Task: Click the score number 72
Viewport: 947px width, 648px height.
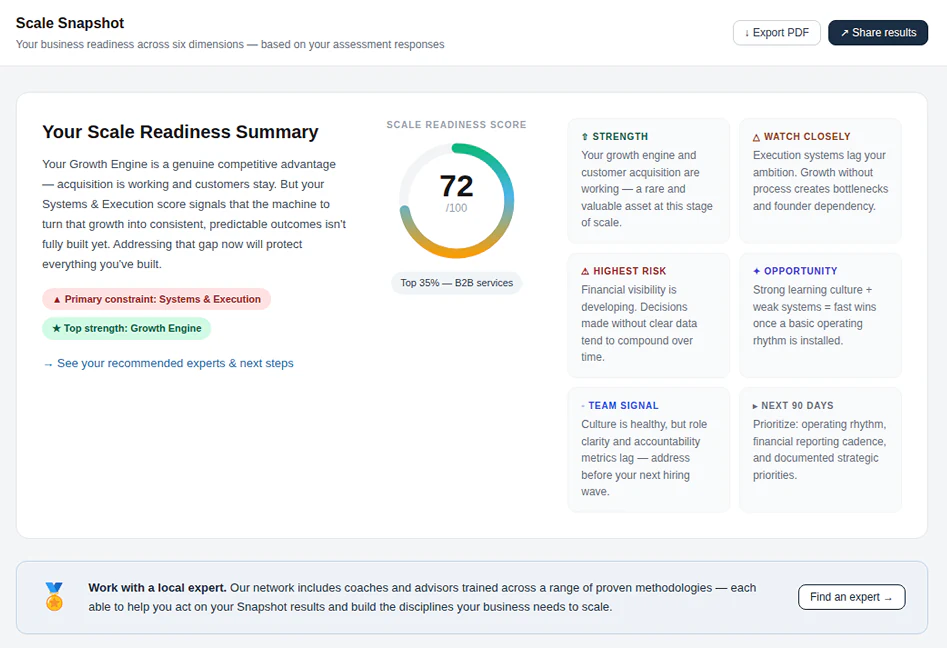Action: point(457,185)
